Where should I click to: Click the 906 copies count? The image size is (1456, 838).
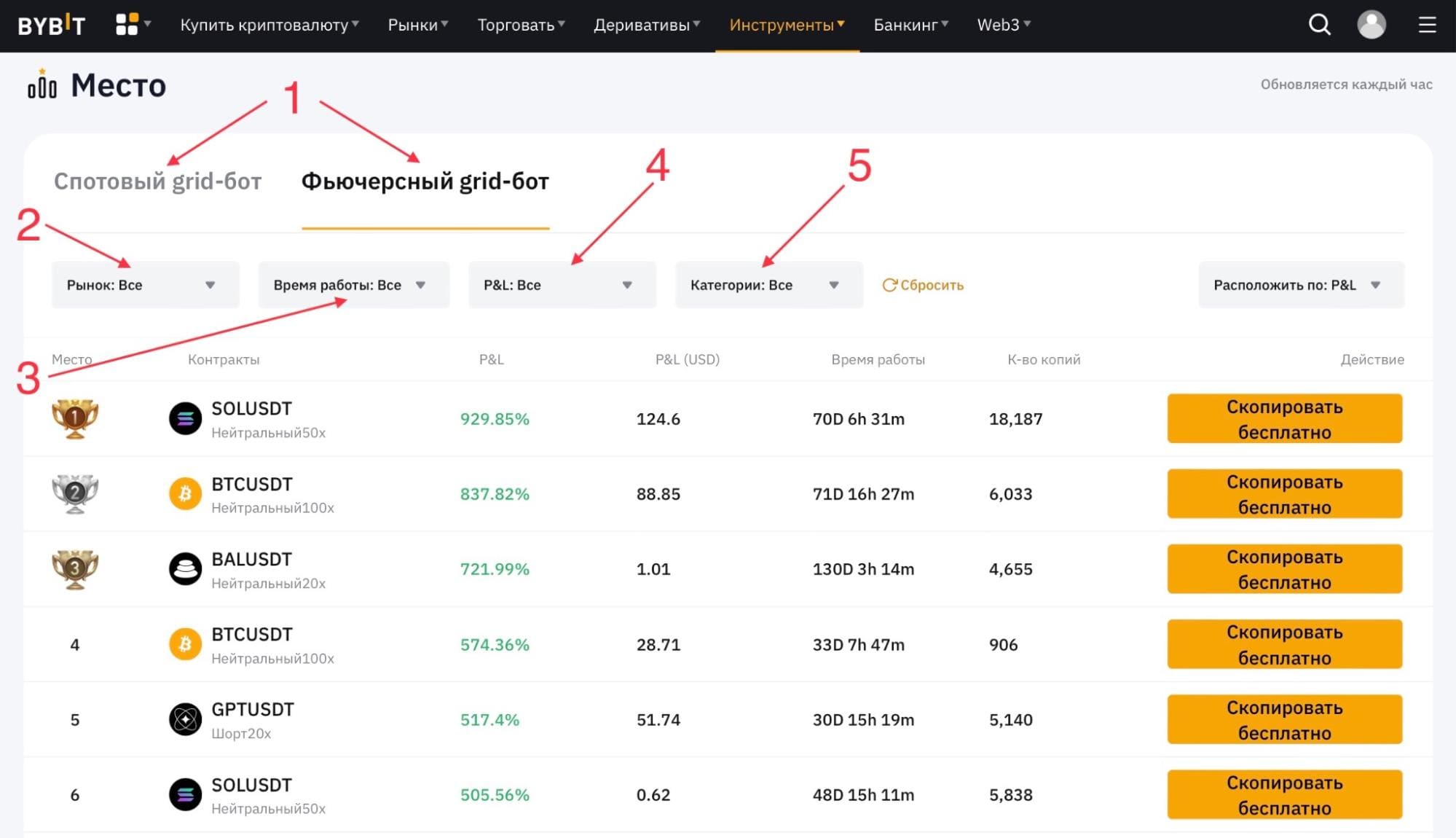pos(1003,645)
